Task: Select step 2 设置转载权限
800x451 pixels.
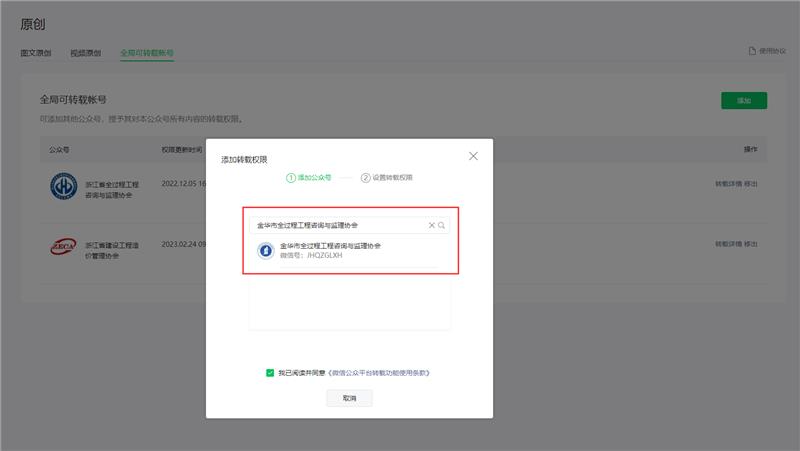Action: coord(387,178)
